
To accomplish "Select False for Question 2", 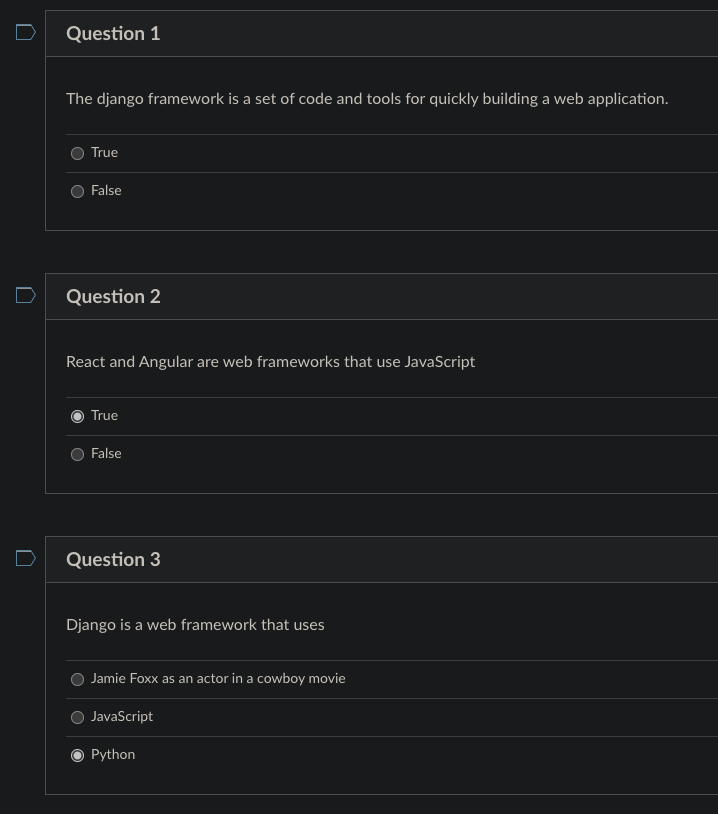I will 77,454.
